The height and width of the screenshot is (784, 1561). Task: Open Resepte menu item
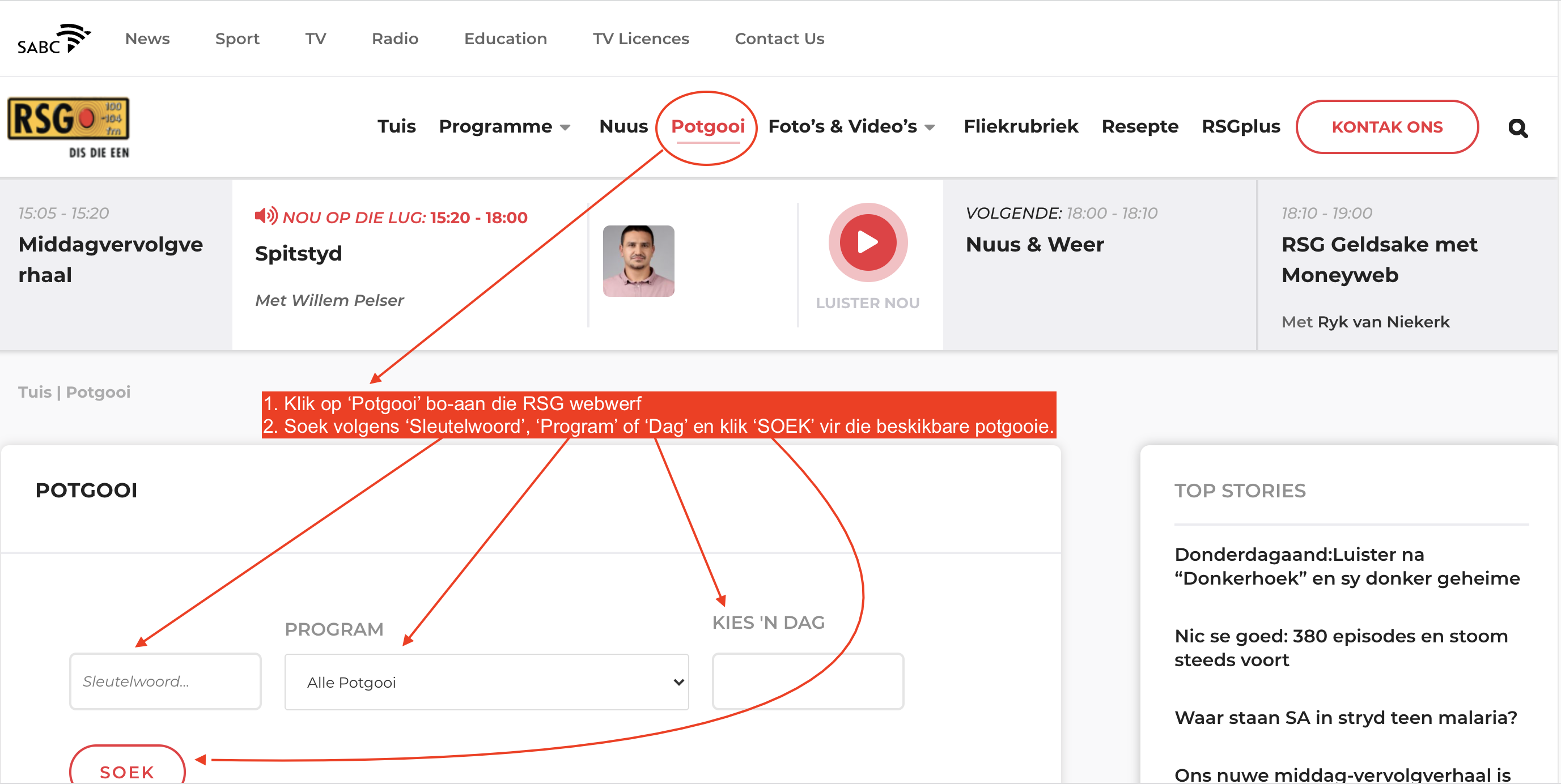(x=1140, y=126)
